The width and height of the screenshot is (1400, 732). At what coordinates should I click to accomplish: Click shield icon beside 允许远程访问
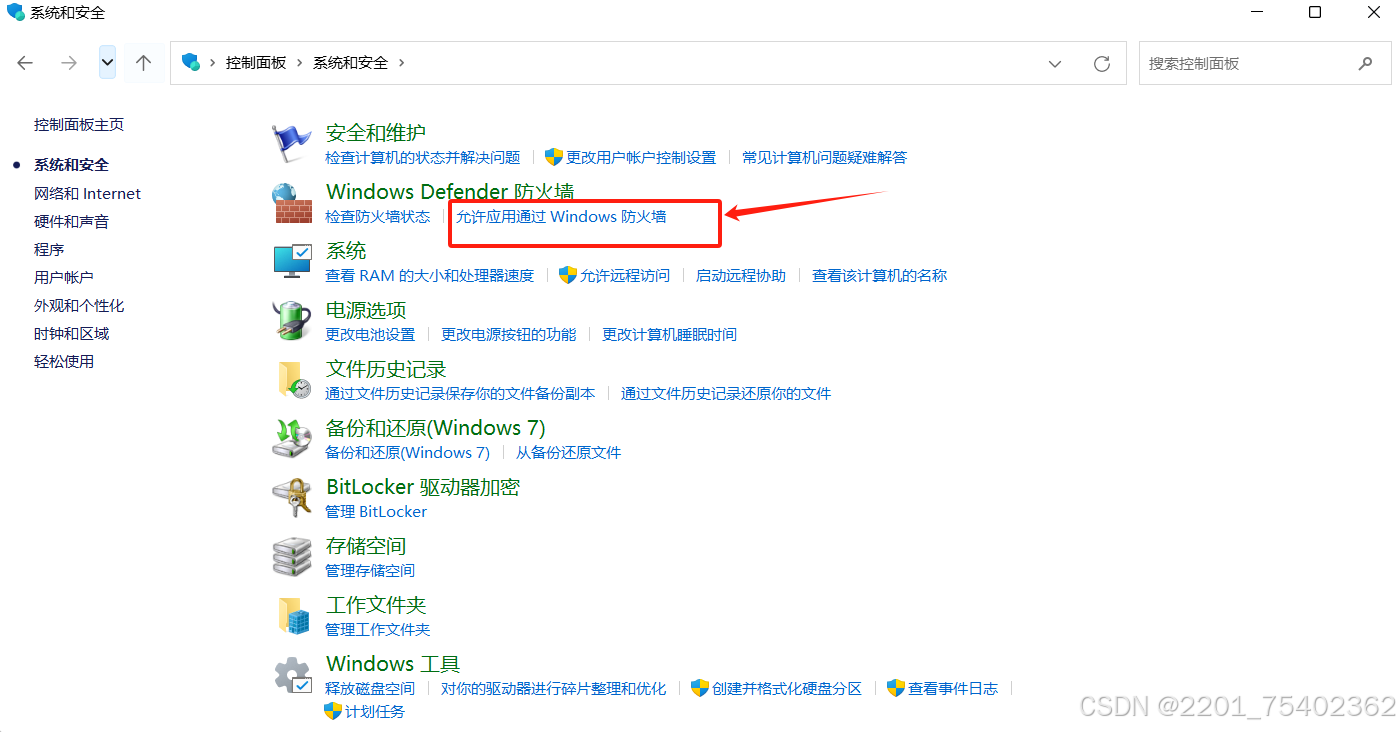(x=568, y=275)
